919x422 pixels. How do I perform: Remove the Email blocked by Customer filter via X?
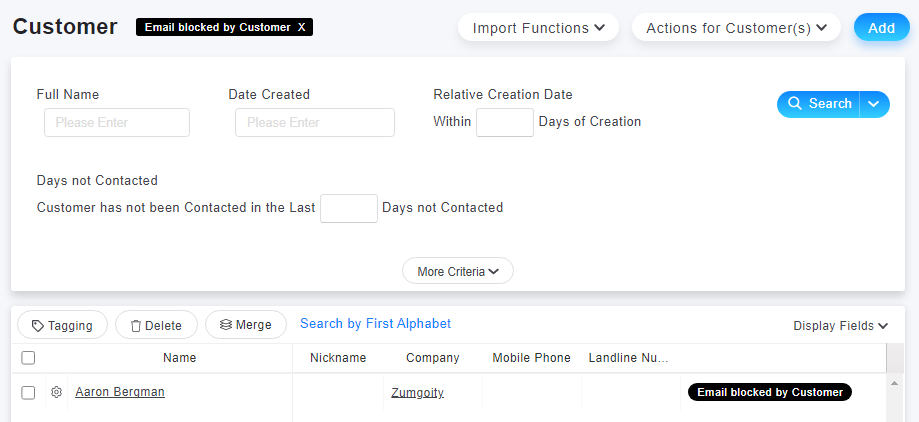pos(301,28)
